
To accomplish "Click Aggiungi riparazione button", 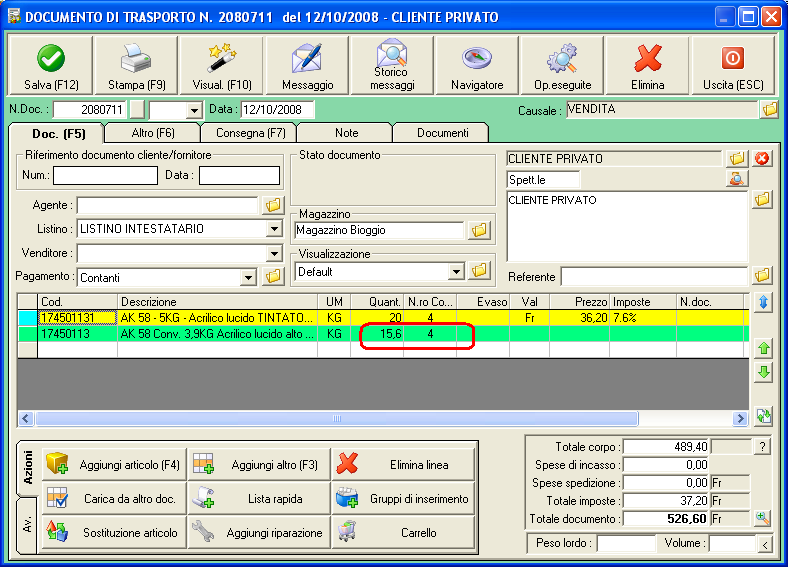I will click(x=259, y=532).
